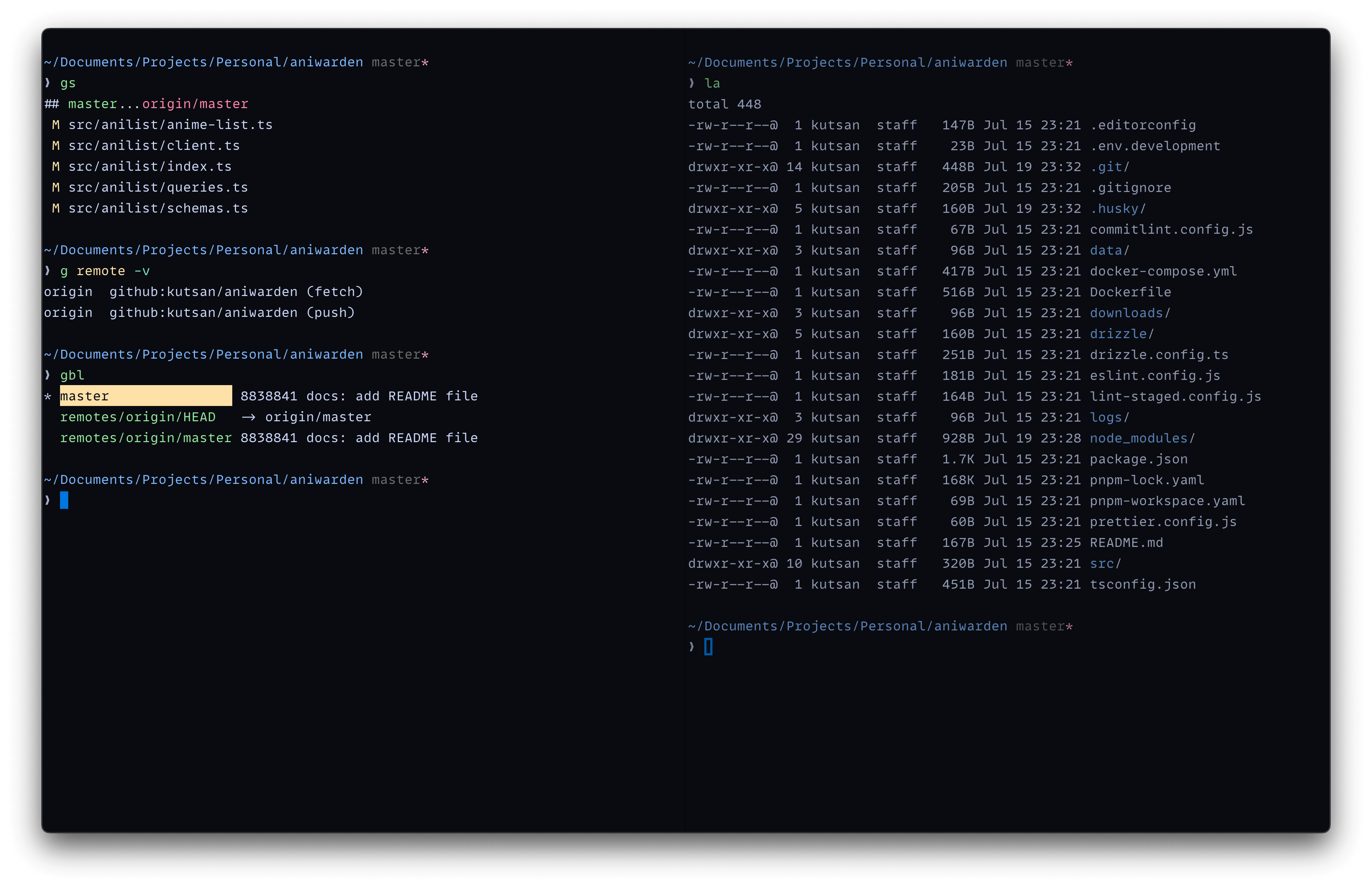Select '.editorconfig' file name
The width and height of the screenshot is (1372, 888).
[1143, 125]
